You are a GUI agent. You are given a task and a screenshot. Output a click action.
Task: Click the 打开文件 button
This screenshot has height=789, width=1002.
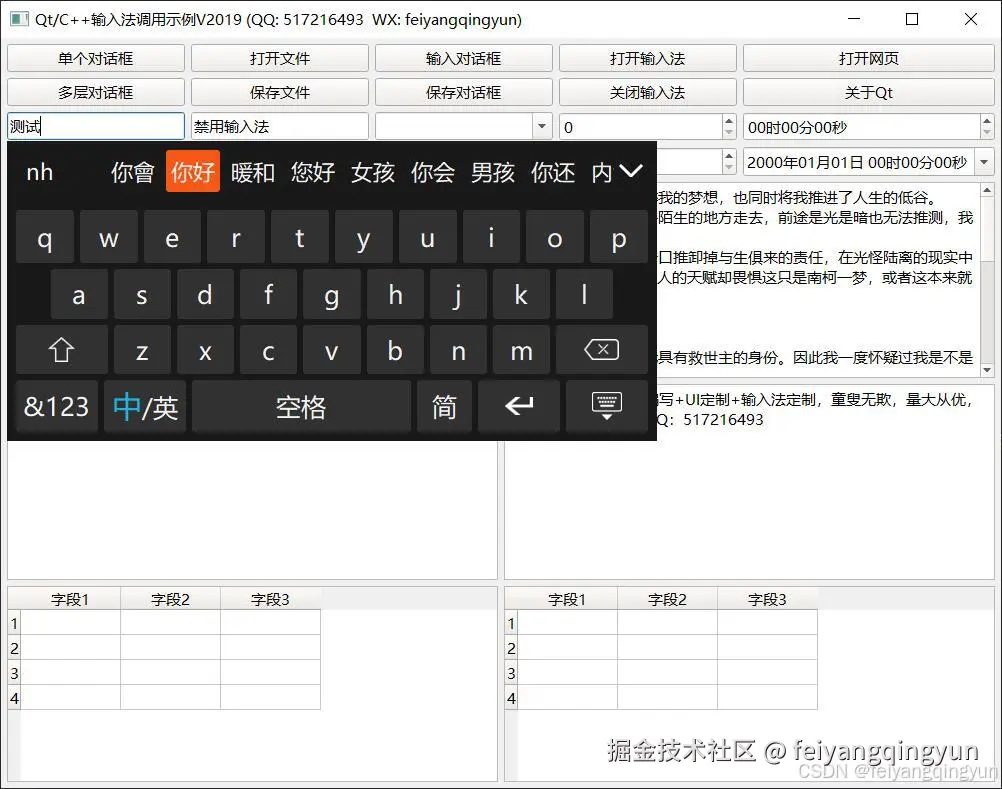(x=280, y=58)
